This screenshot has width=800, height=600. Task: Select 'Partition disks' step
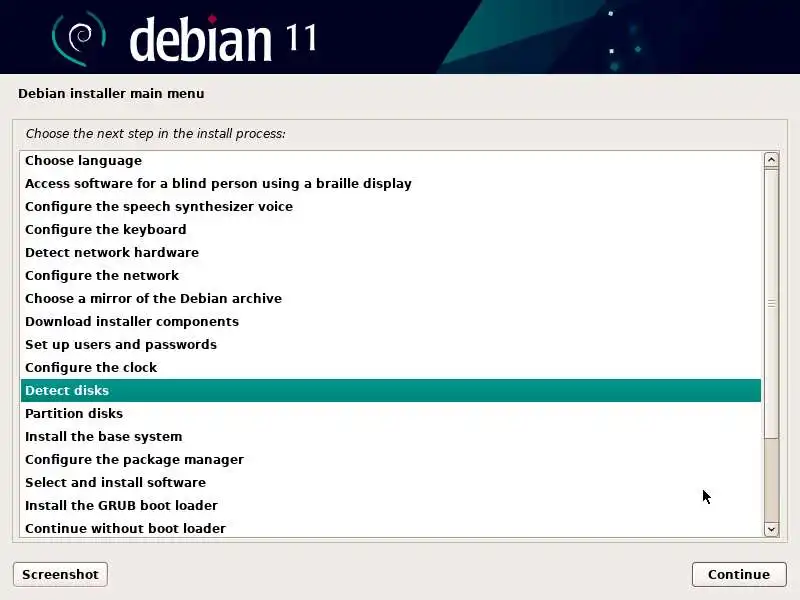(x=390, y=413)
